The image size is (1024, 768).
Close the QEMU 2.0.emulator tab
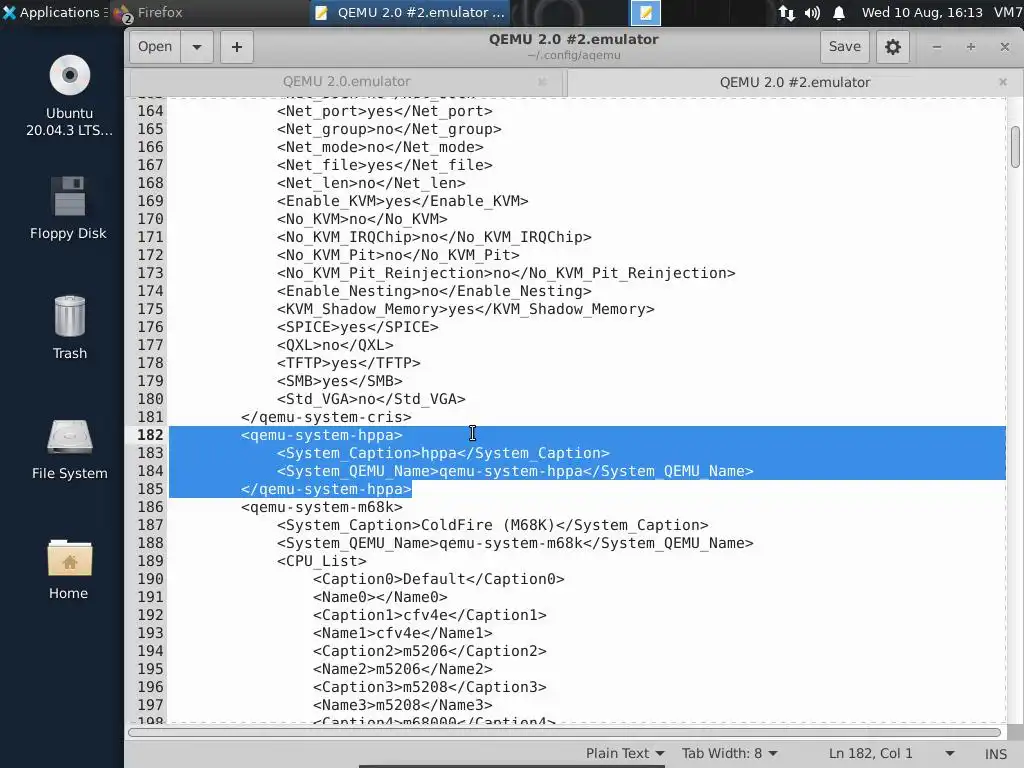542,82
